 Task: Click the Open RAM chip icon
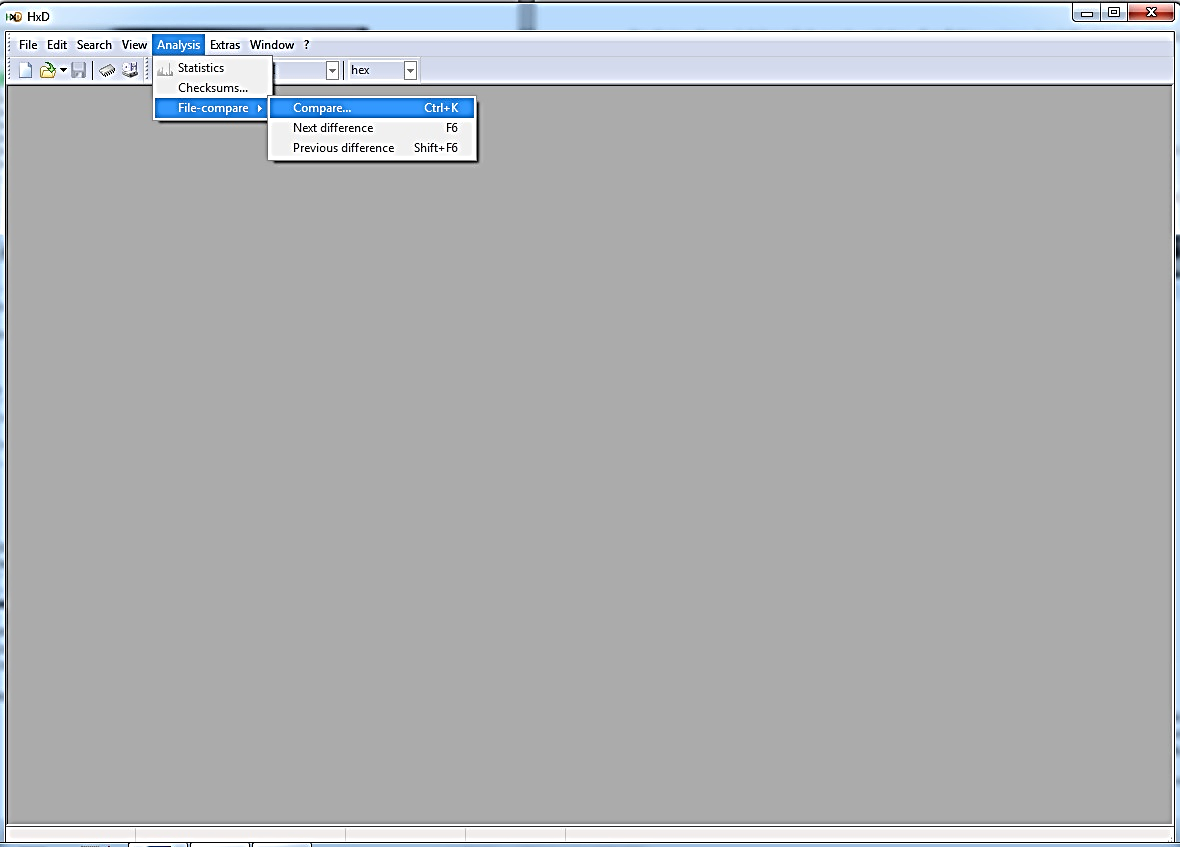pos(107,70)
